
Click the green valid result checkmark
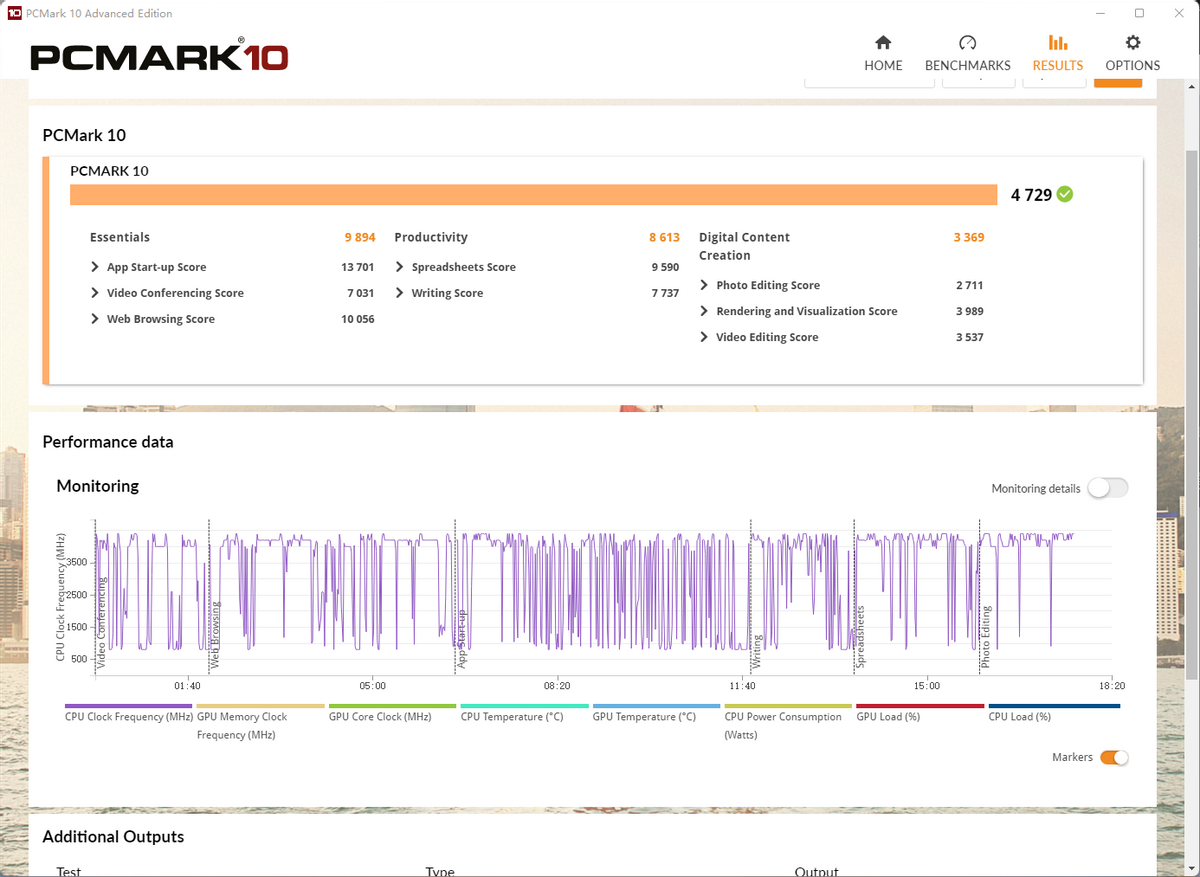click(x=1065, y=194)
